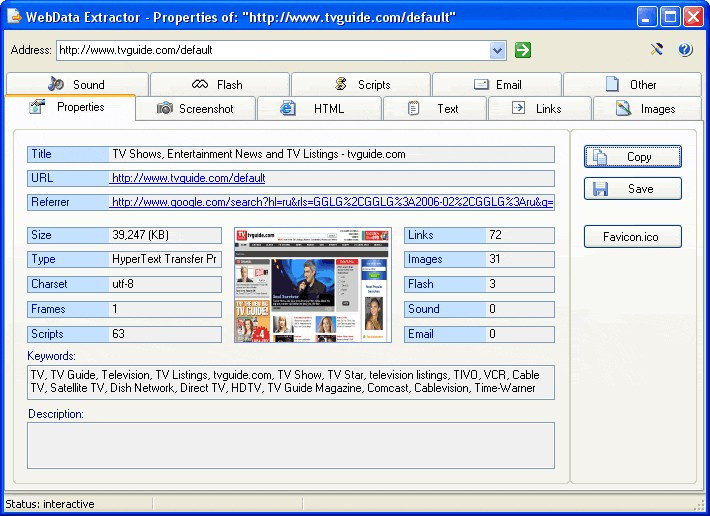
Task: Click the empty Description text box
Action: point(291,445)
